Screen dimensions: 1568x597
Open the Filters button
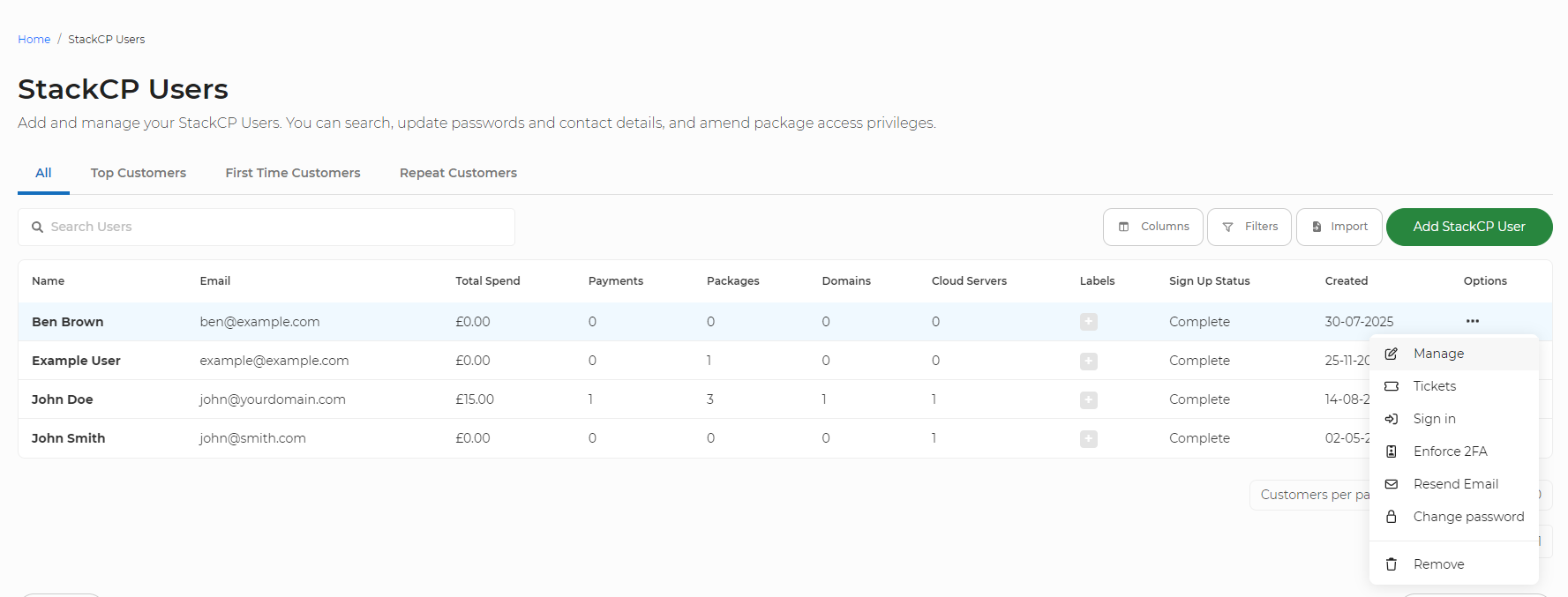(x=1249, y=227)
